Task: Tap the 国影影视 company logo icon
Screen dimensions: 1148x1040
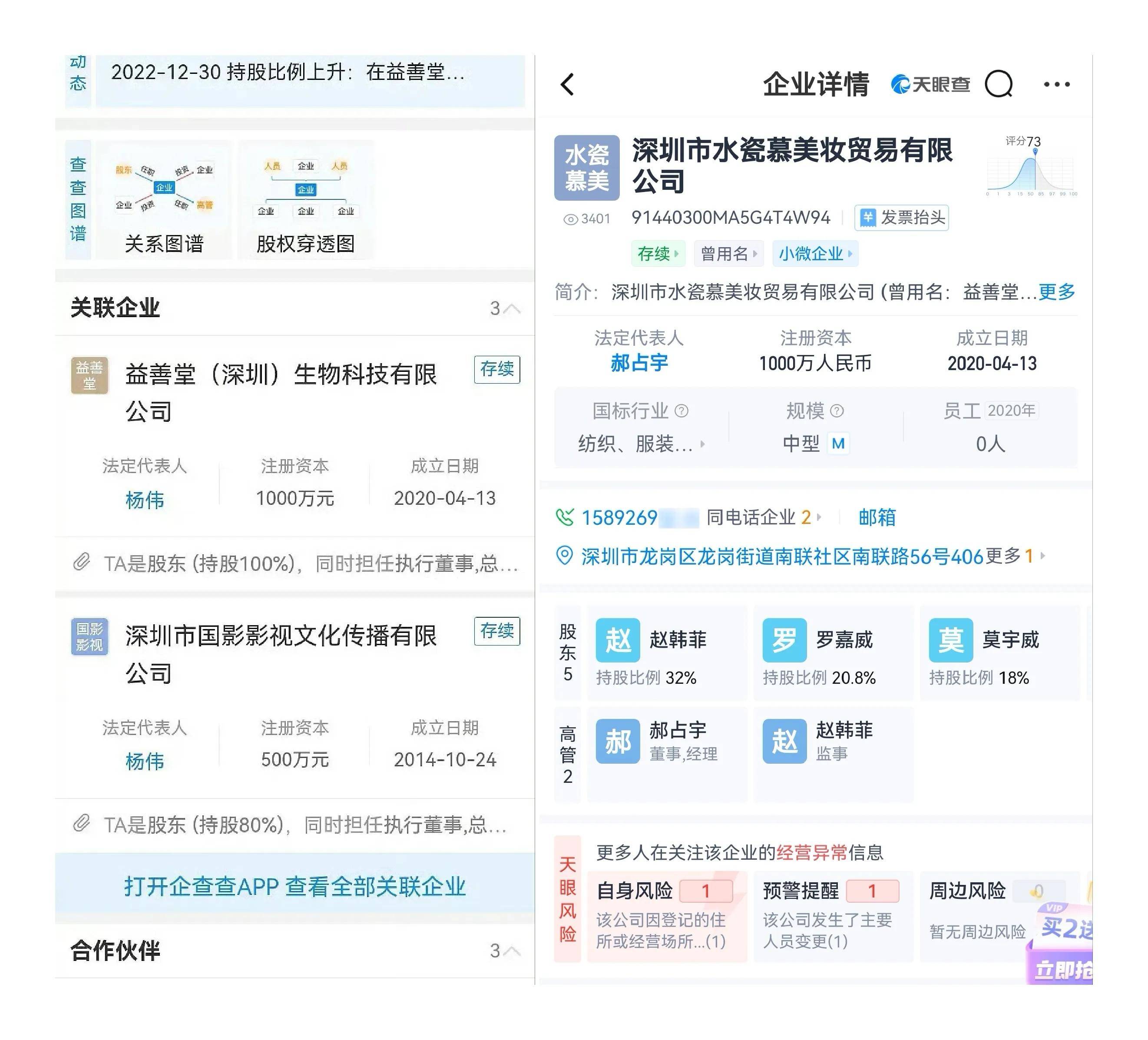Action: [x=89, y=636]
